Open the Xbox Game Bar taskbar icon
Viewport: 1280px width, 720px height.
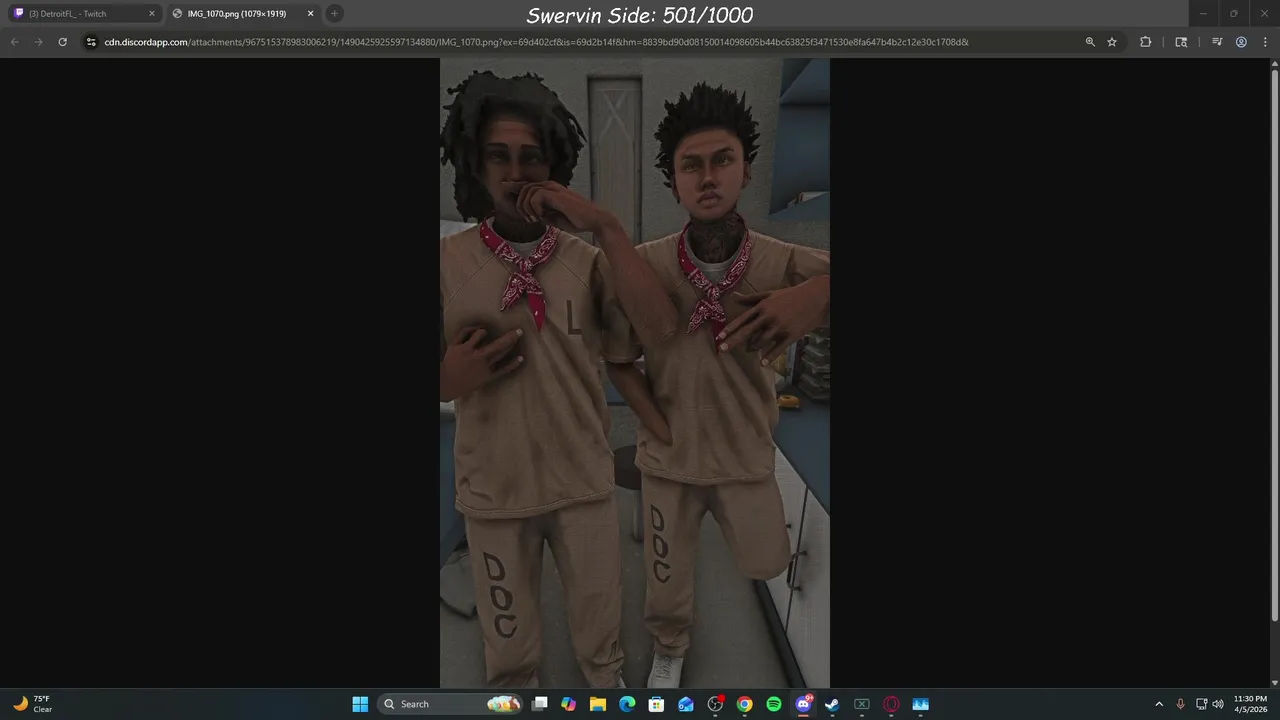pos(862,704)
